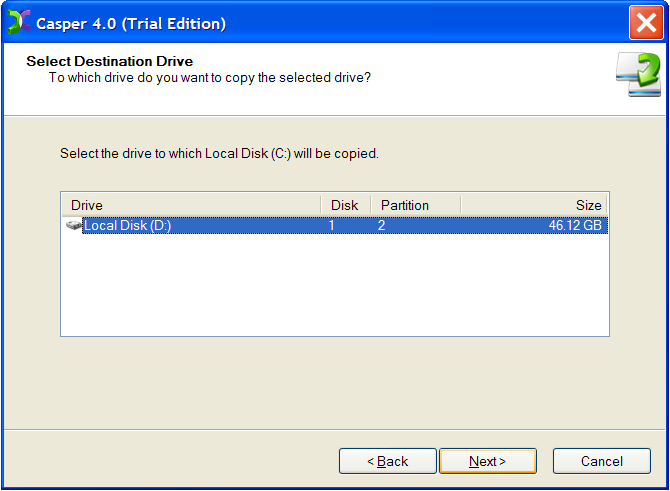Select the Local Disk (D:) row
The image size is (670, 491).
335,225
